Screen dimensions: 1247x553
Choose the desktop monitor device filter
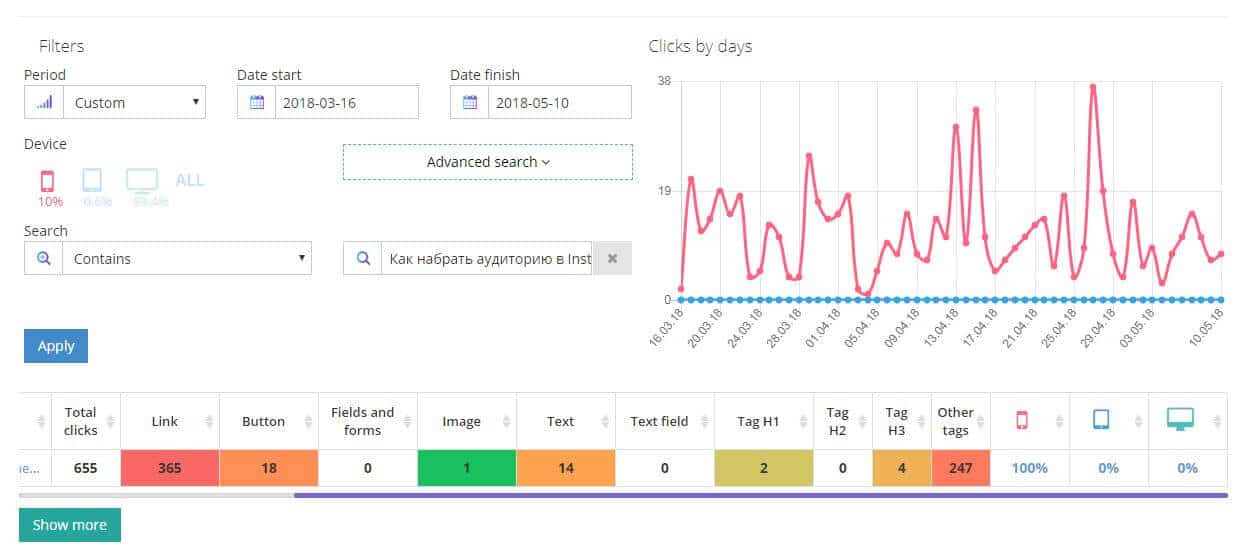pos(142,180)
